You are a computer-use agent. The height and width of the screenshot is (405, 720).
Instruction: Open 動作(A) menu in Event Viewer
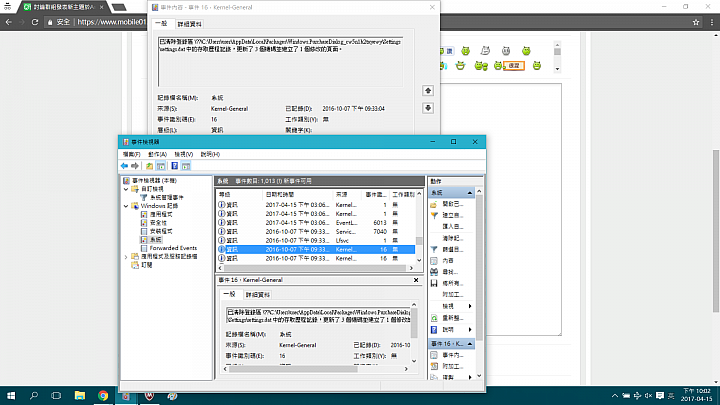(157, 154)
